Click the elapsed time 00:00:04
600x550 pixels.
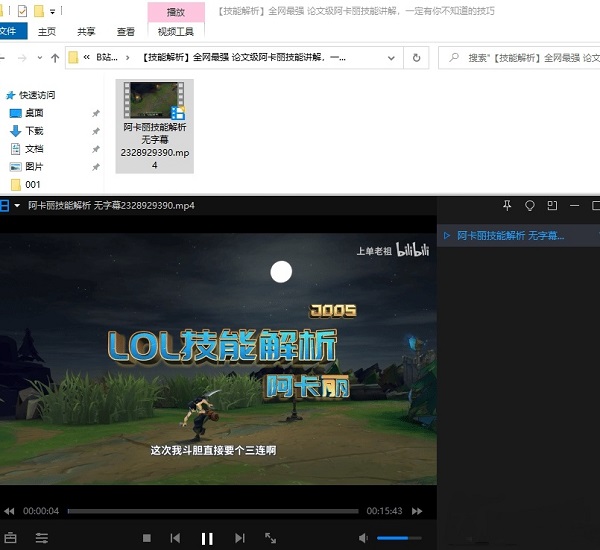(41, 511)
